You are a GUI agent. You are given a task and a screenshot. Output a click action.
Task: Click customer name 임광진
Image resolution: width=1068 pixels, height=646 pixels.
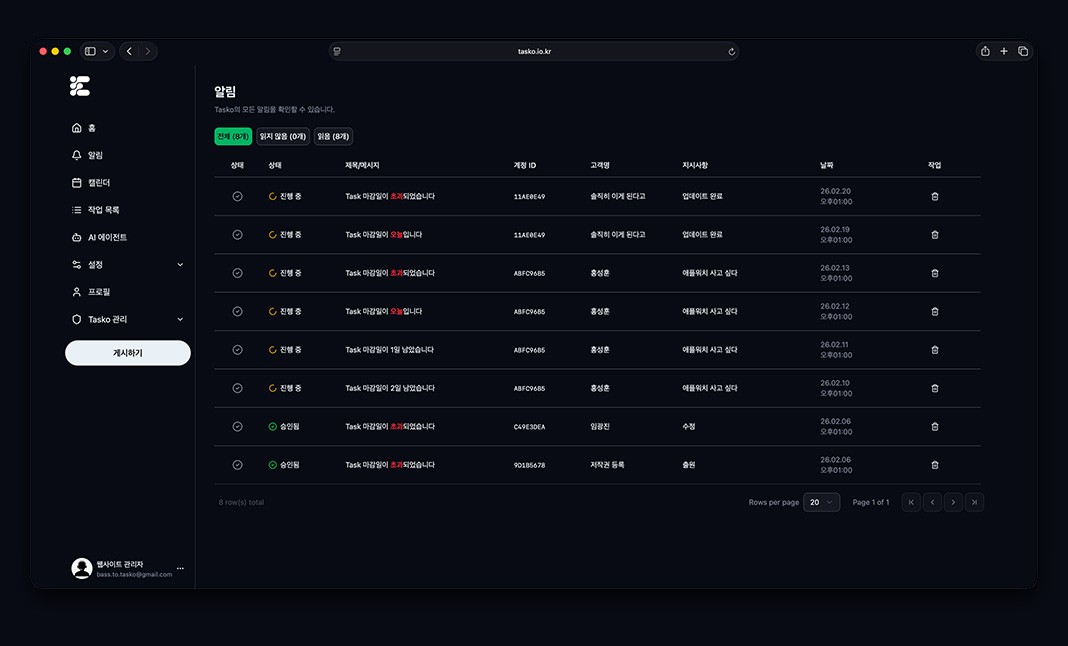coord(600,427)
